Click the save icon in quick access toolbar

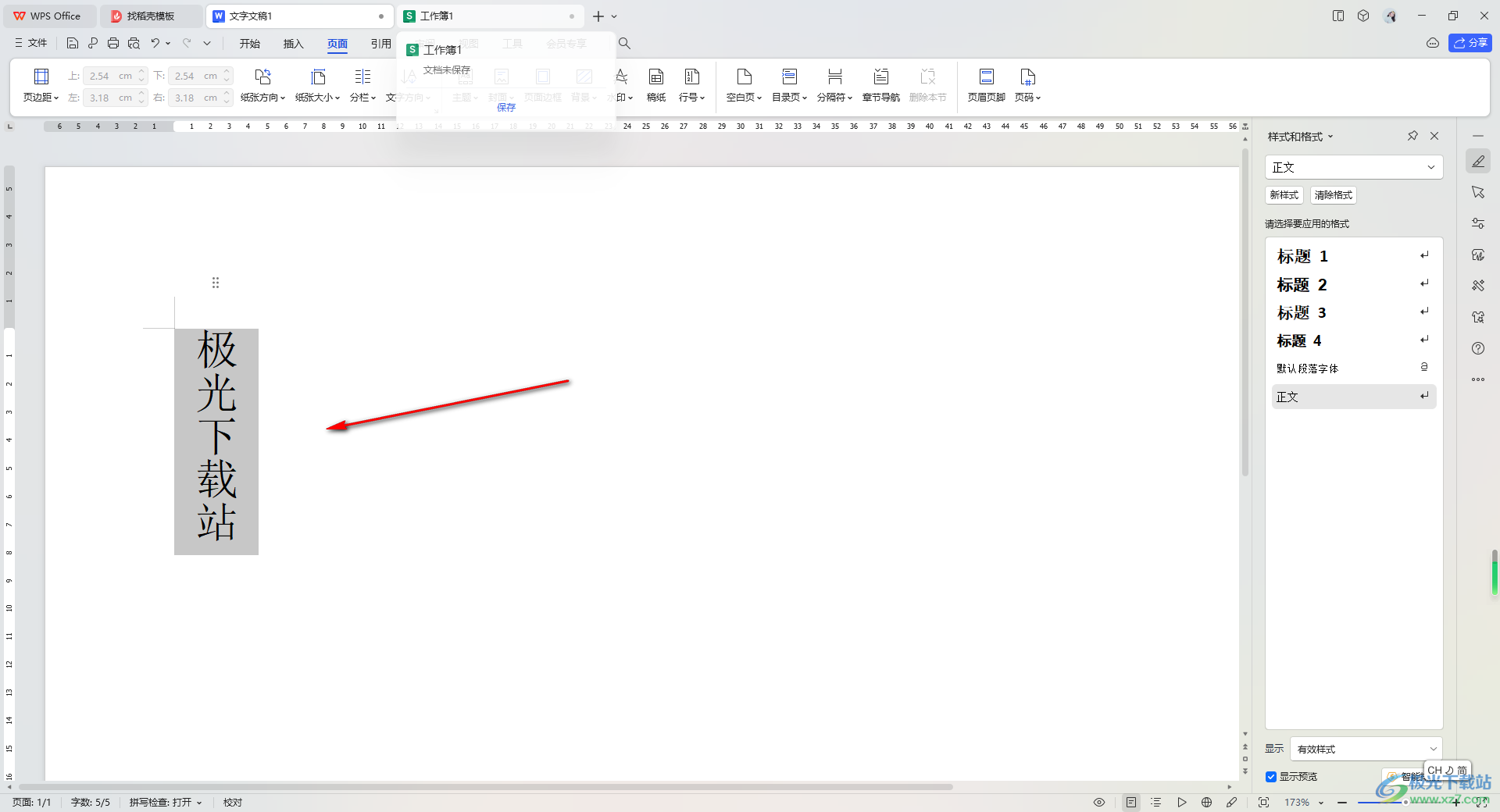pos(73,43)
